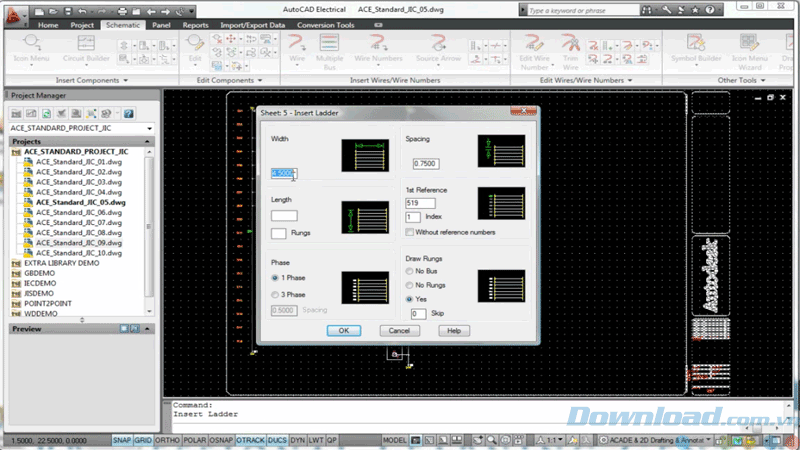Open the Conversion Tools tab
Image resolution: width=800 pixels, height=450 pixels.
pyautogui.click(x=326, y=24)
